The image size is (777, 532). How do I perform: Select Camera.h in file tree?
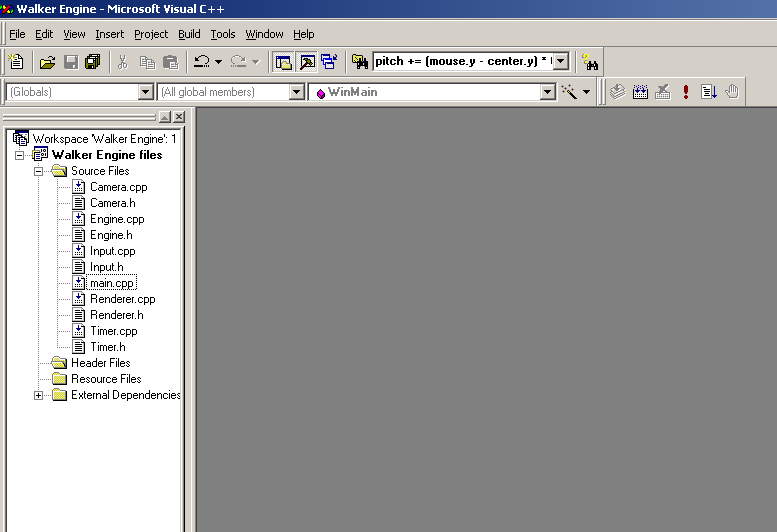112,203
